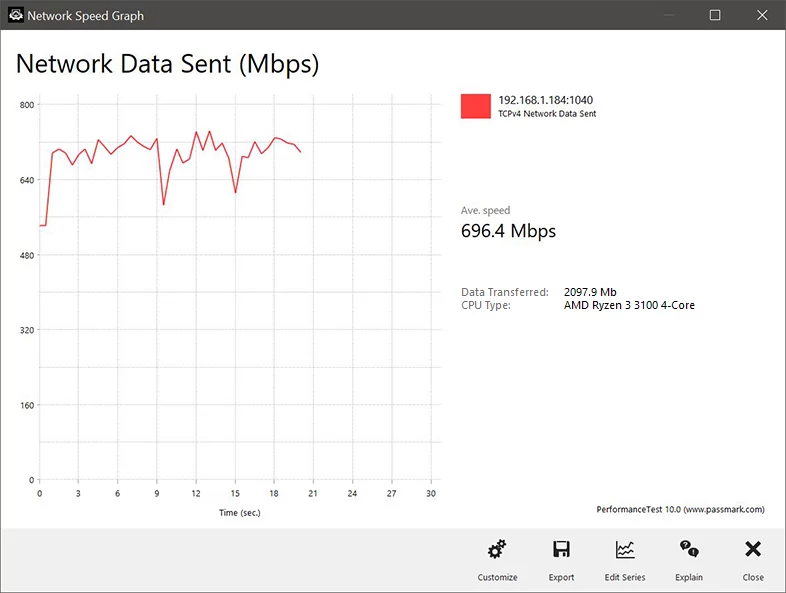Click the 696.4 Mbps average speed value

pyautogui.click(x=508, y=231)
